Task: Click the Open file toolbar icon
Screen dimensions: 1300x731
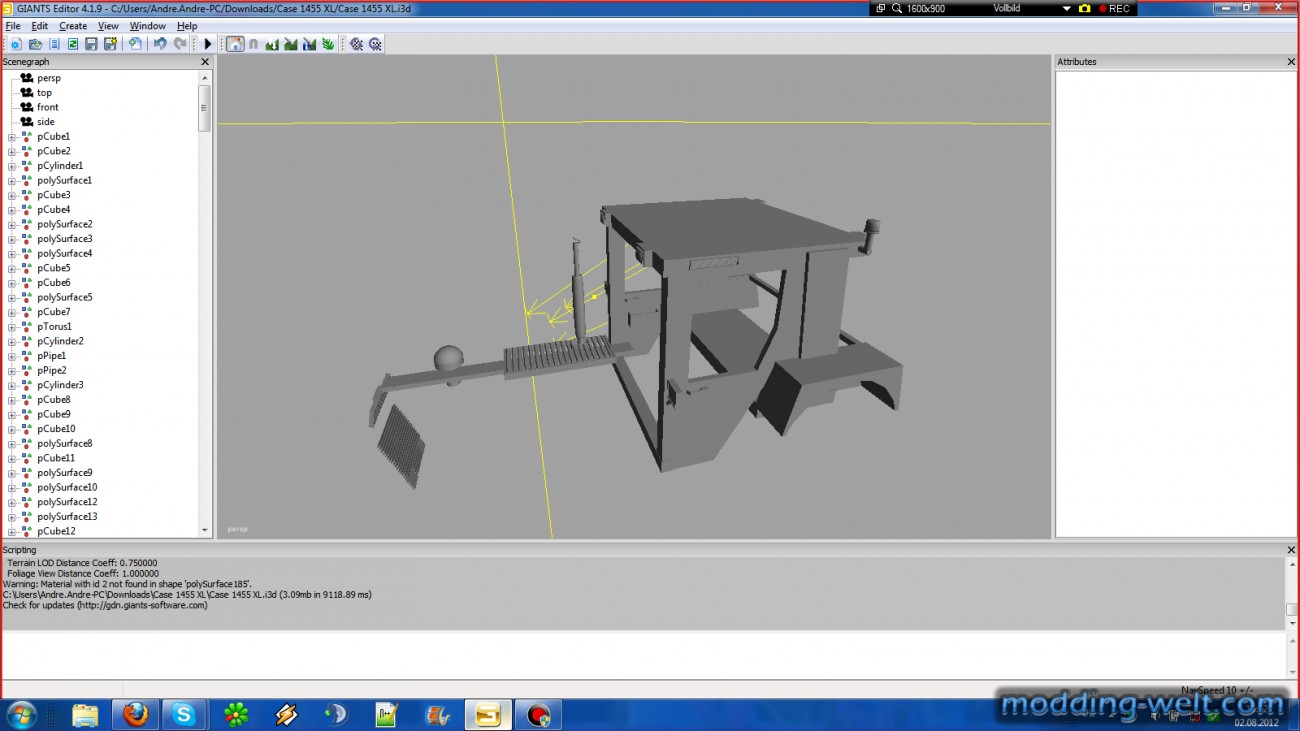Action: [35, 44]
